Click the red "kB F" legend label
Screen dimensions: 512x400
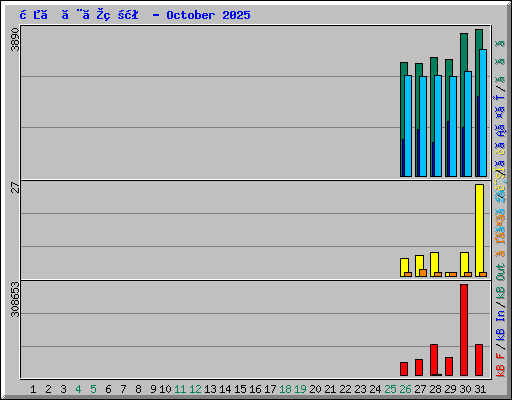point(500,365)
